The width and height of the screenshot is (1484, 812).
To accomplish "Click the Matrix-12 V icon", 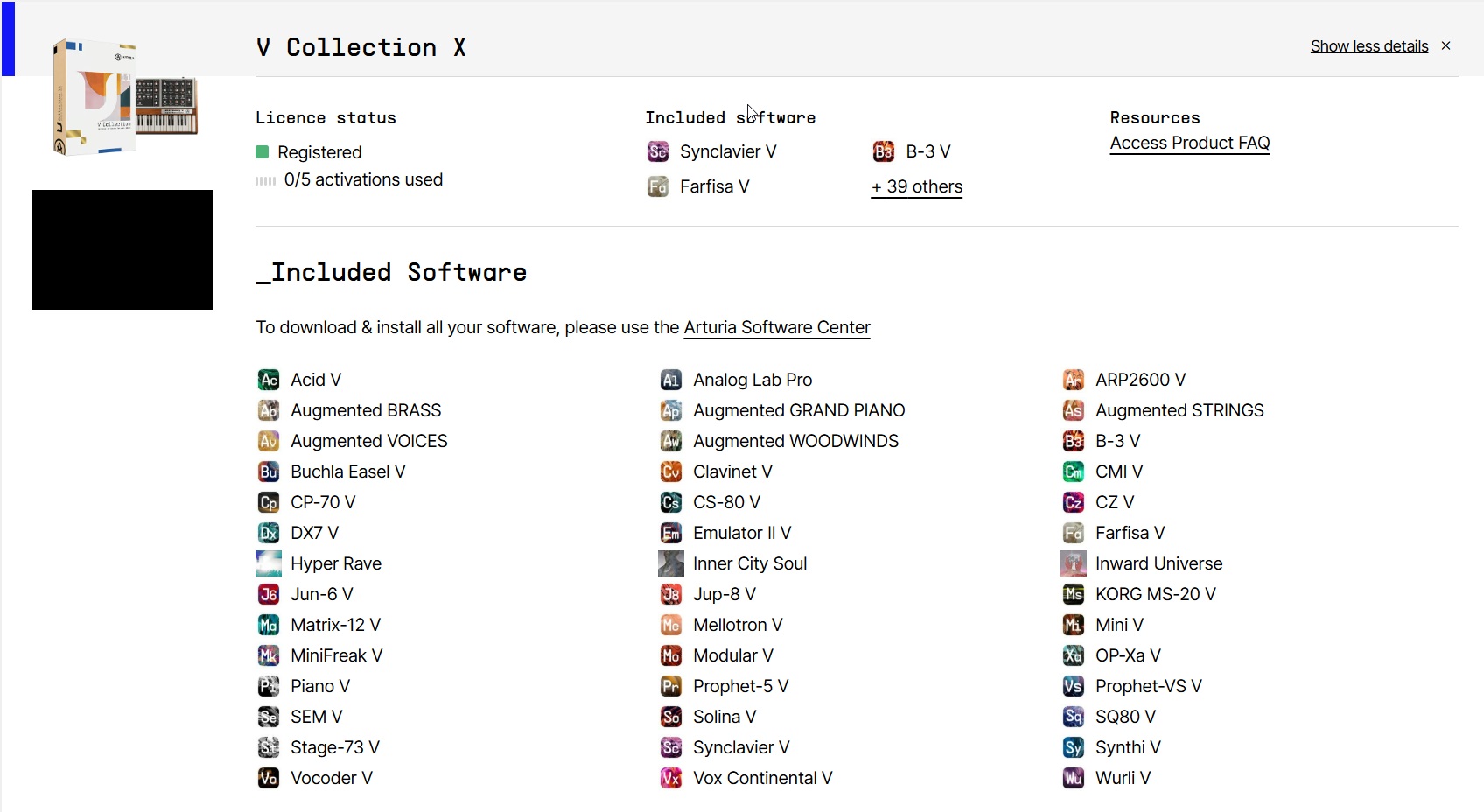I will (269, 625).
